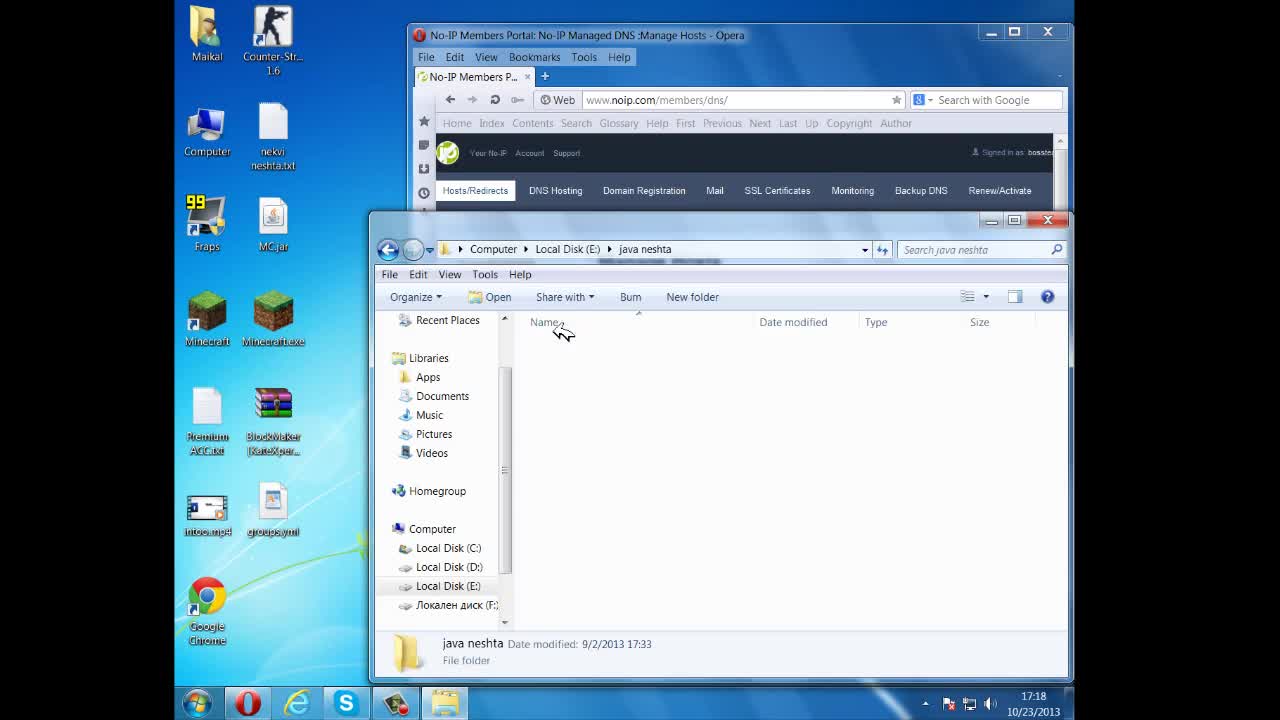The width and height of the screenshot is (1280, 720).
Task: Click Explorer's Back arrow button
Action: coord(388,250)
